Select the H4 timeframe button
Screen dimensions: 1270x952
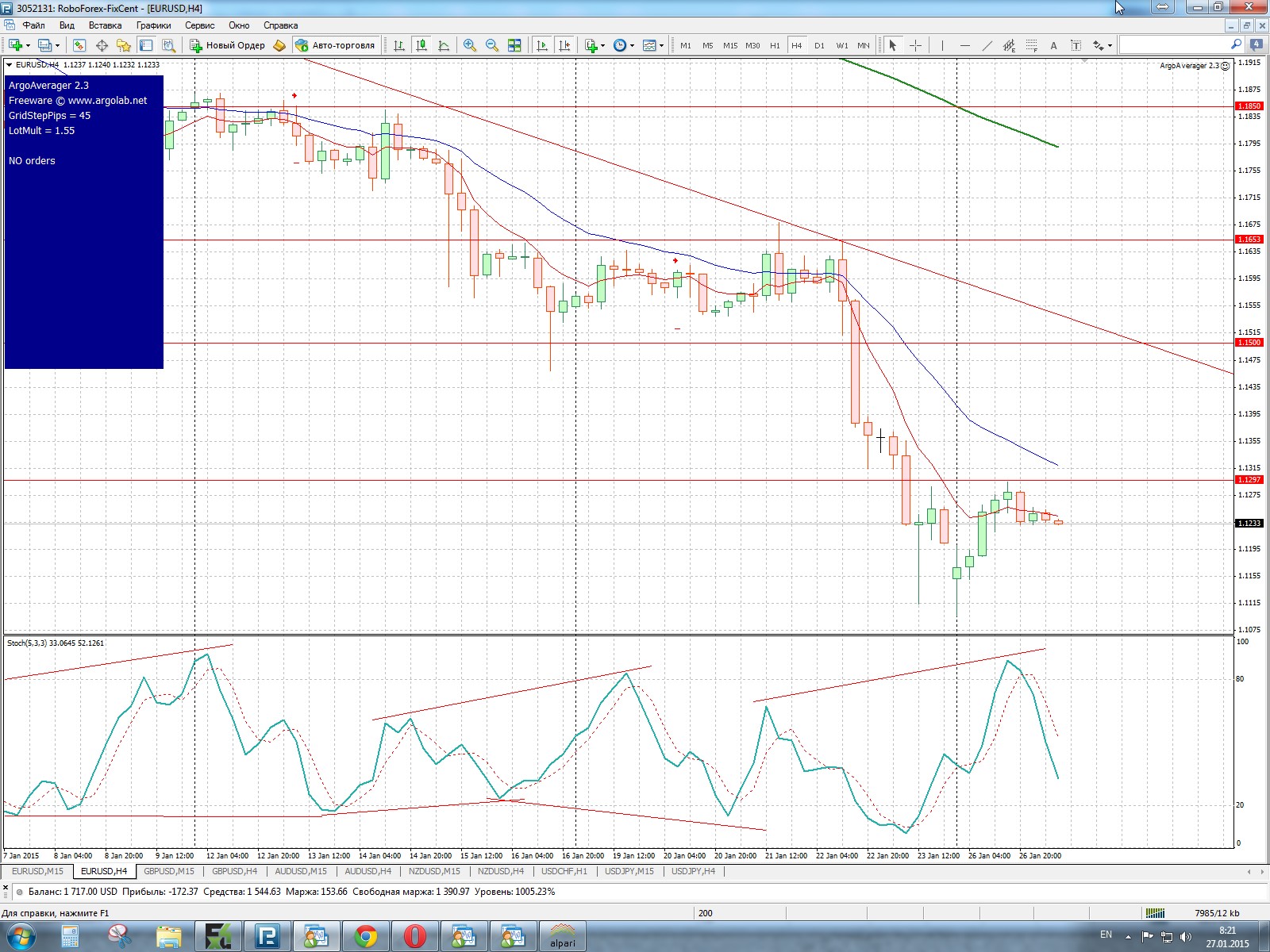pos(797,45)
